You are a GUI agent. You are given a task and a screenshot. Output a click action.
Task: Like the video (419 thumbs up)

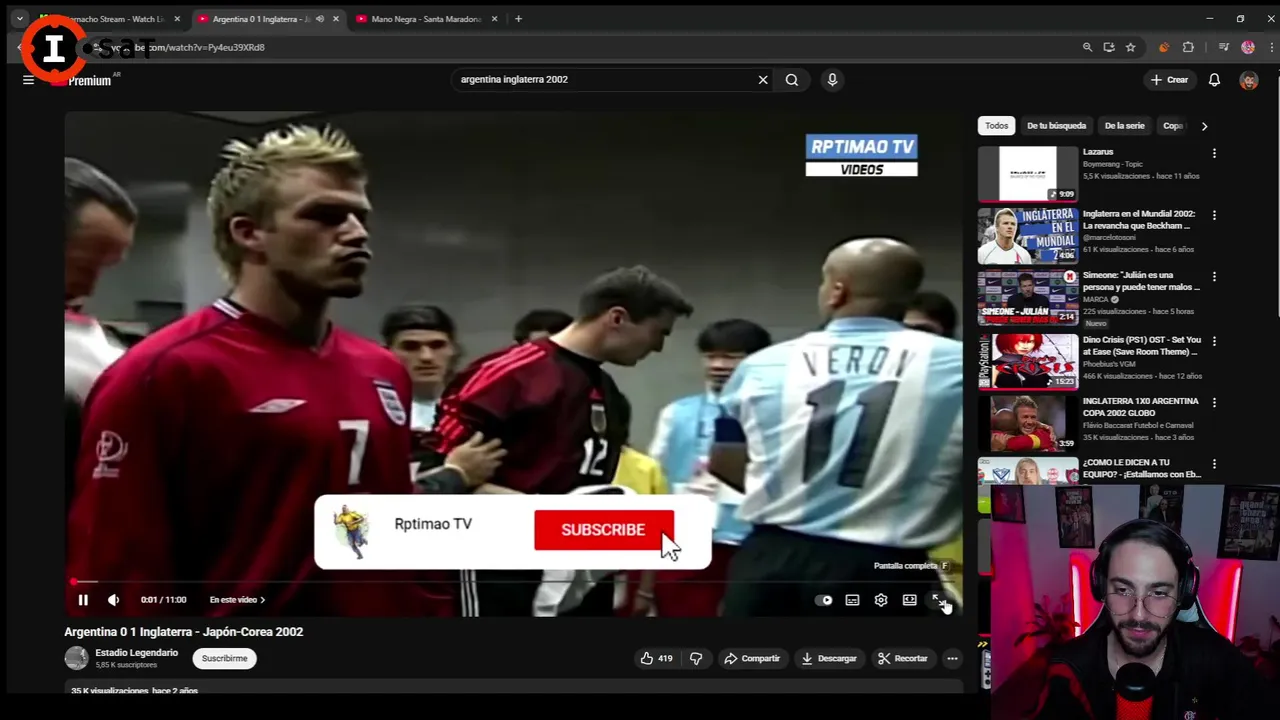pos(656,658)
